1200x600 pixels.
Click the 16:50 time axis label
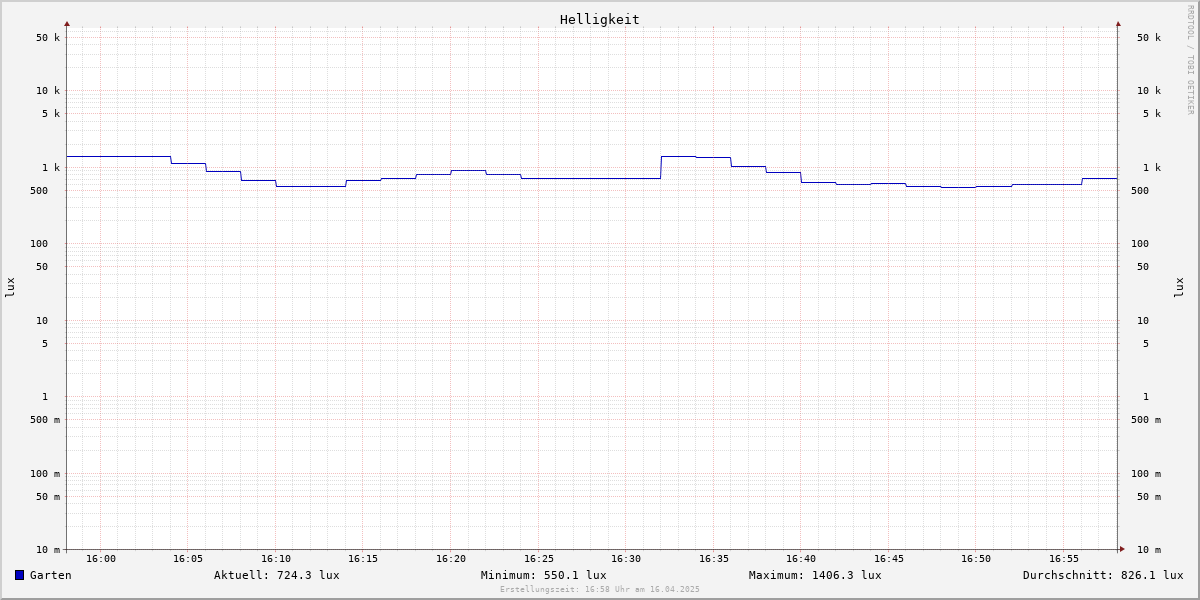tap(976, 559)
